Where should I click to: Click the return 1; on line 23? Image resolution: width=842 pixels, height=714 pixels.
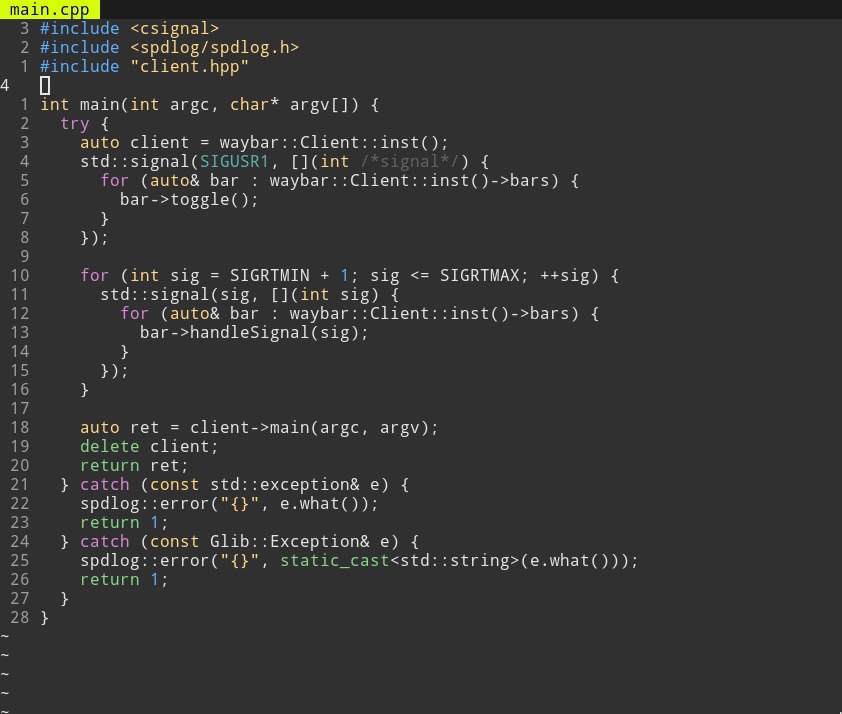coord(124,523)
